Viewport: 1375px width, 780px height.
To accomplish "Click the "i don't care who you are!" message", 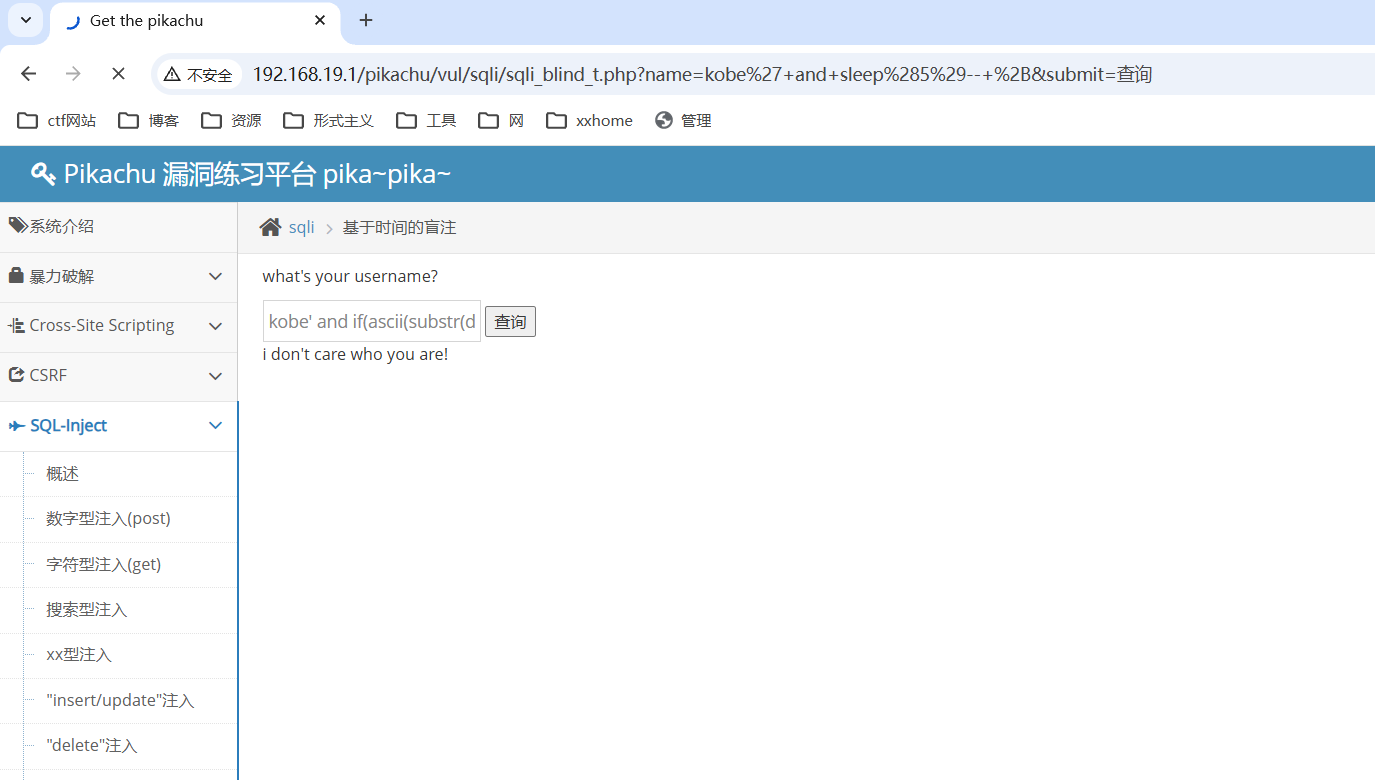I will click(x=355, y=354).
